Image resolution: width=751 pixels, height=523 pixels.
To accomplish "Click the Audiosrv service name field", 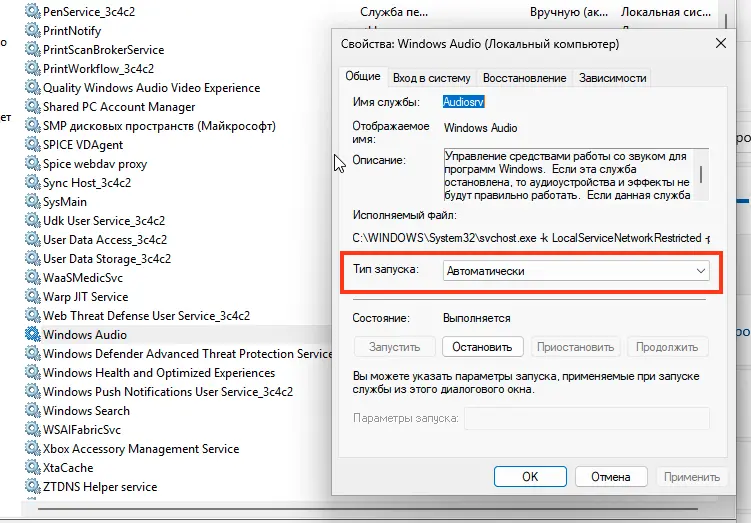I will coord(463,102).
